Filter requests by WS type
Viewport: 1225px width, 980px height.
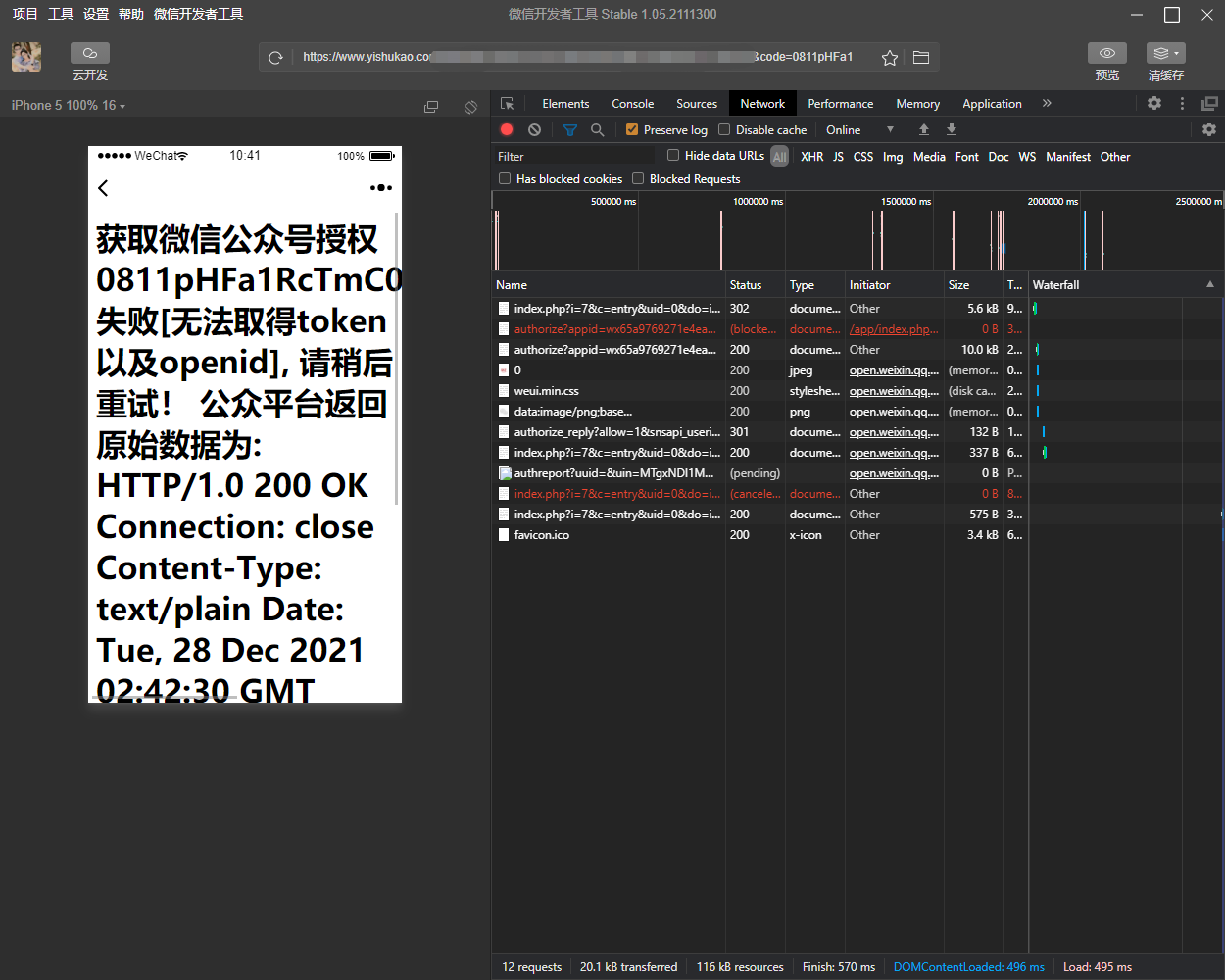coord(1027,156)
